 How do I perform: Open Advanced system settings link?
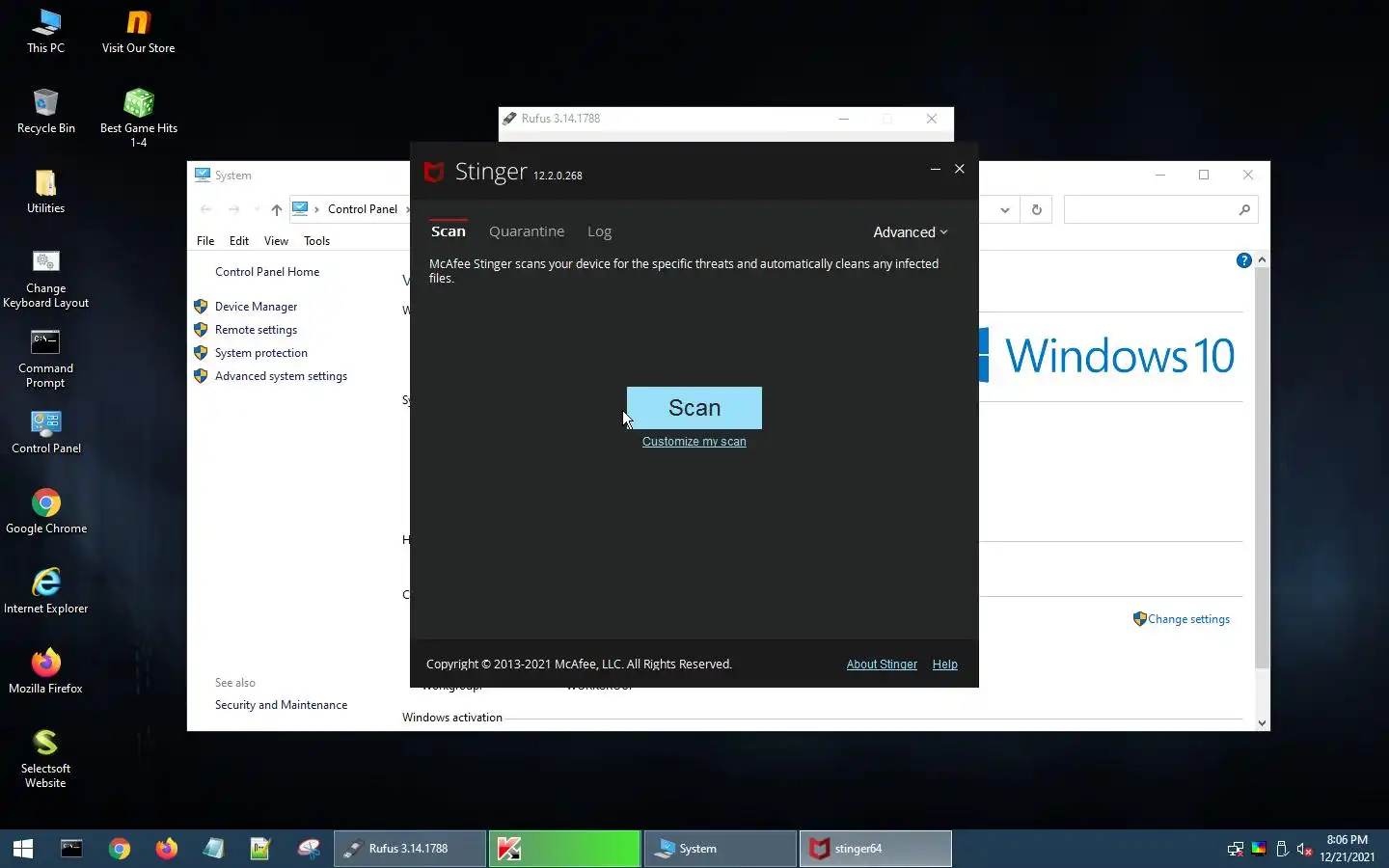(x=281, y=376)
